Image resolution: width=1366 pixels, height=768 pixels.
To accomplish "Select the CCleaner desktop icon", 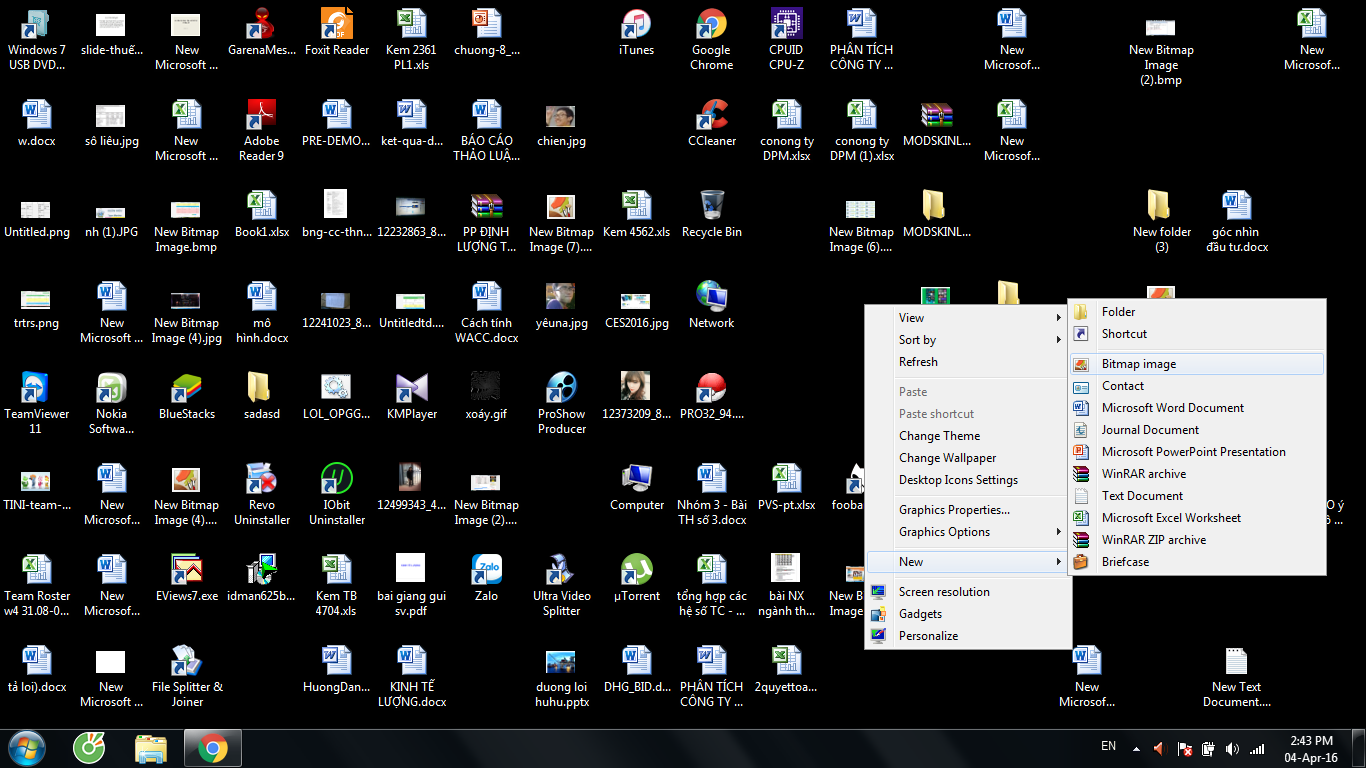I will (712, 124).
